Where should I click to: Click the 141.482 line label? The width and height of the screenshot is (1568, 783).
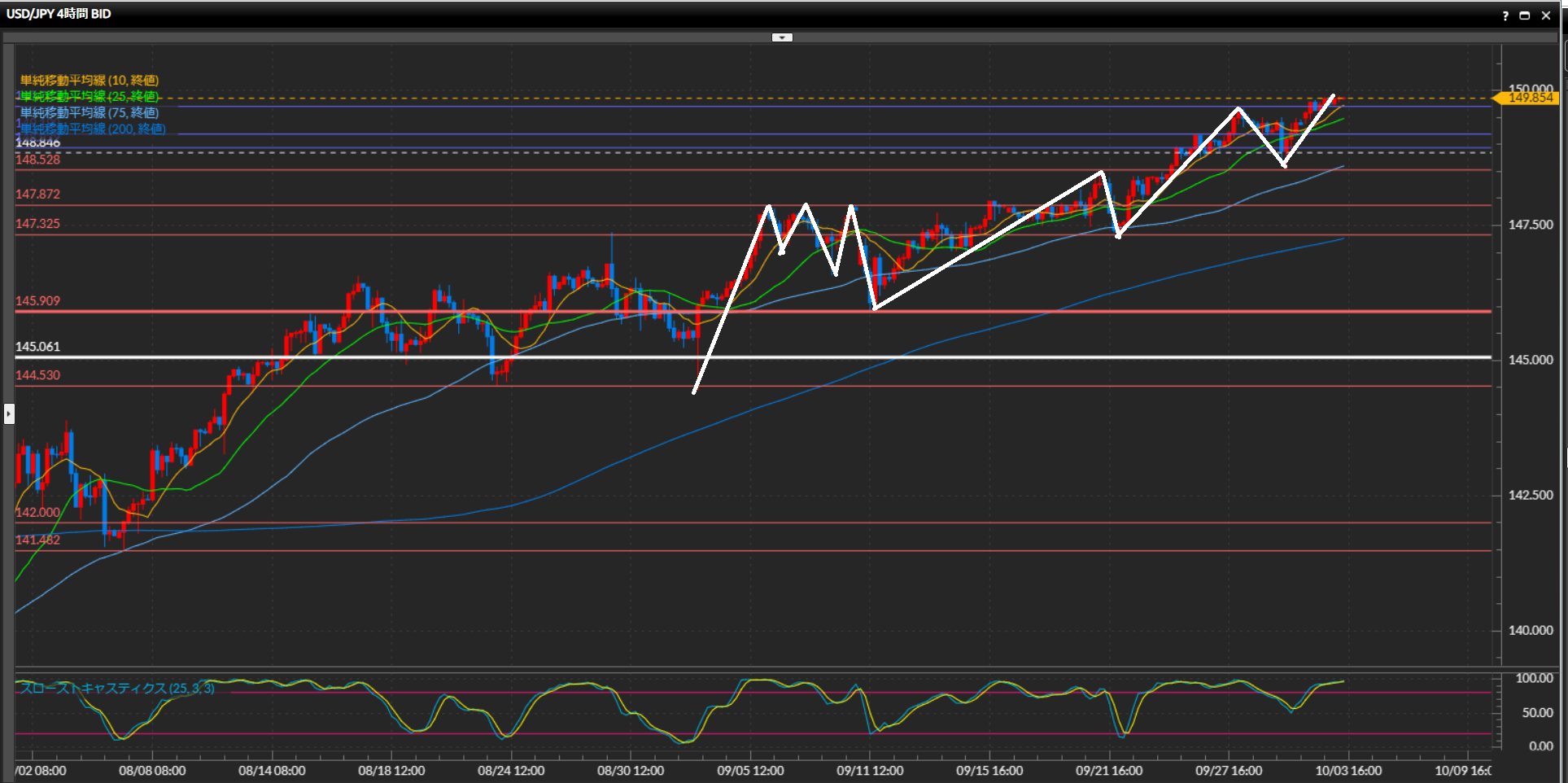pyautogui.click(x=38, y=540)
